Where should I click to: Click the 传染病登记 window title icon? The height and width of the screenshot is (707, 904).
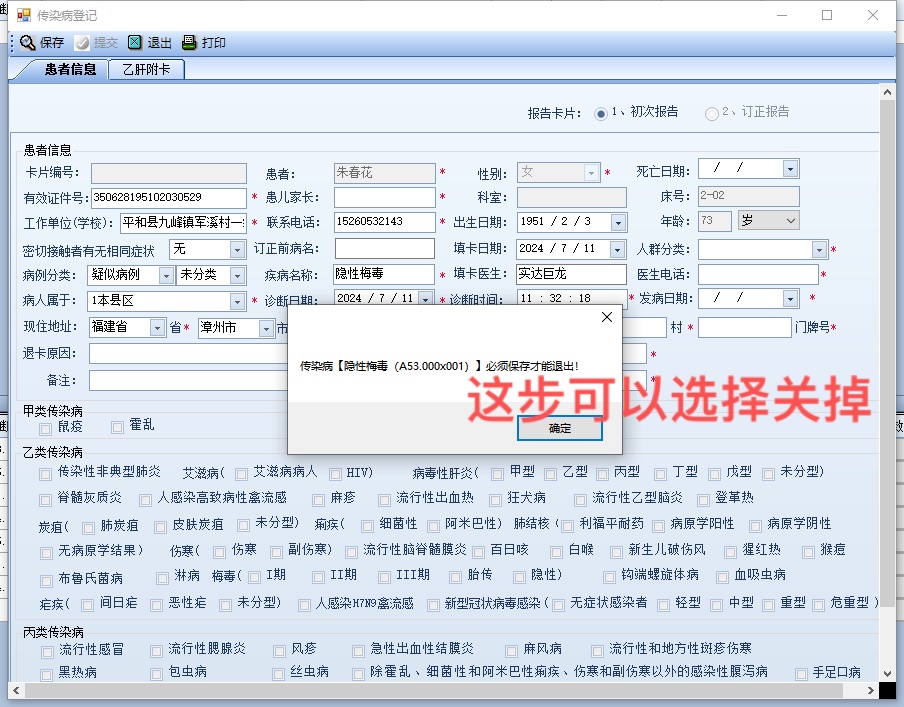coord(24,15)
